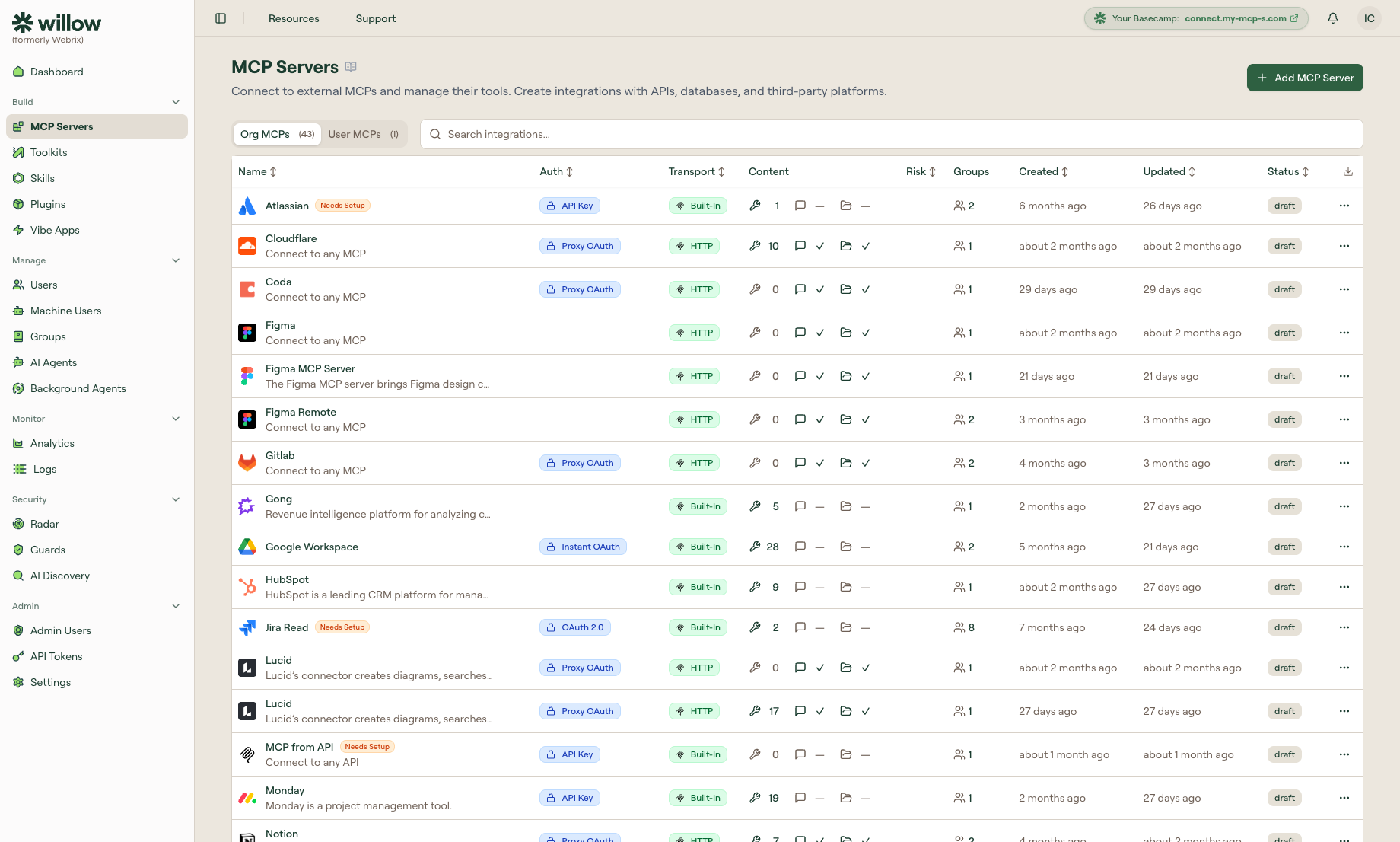1400x842 pixels.
Task: Click the export download icon in table header
Action: pyautogui.click(x=1348, y=171)
